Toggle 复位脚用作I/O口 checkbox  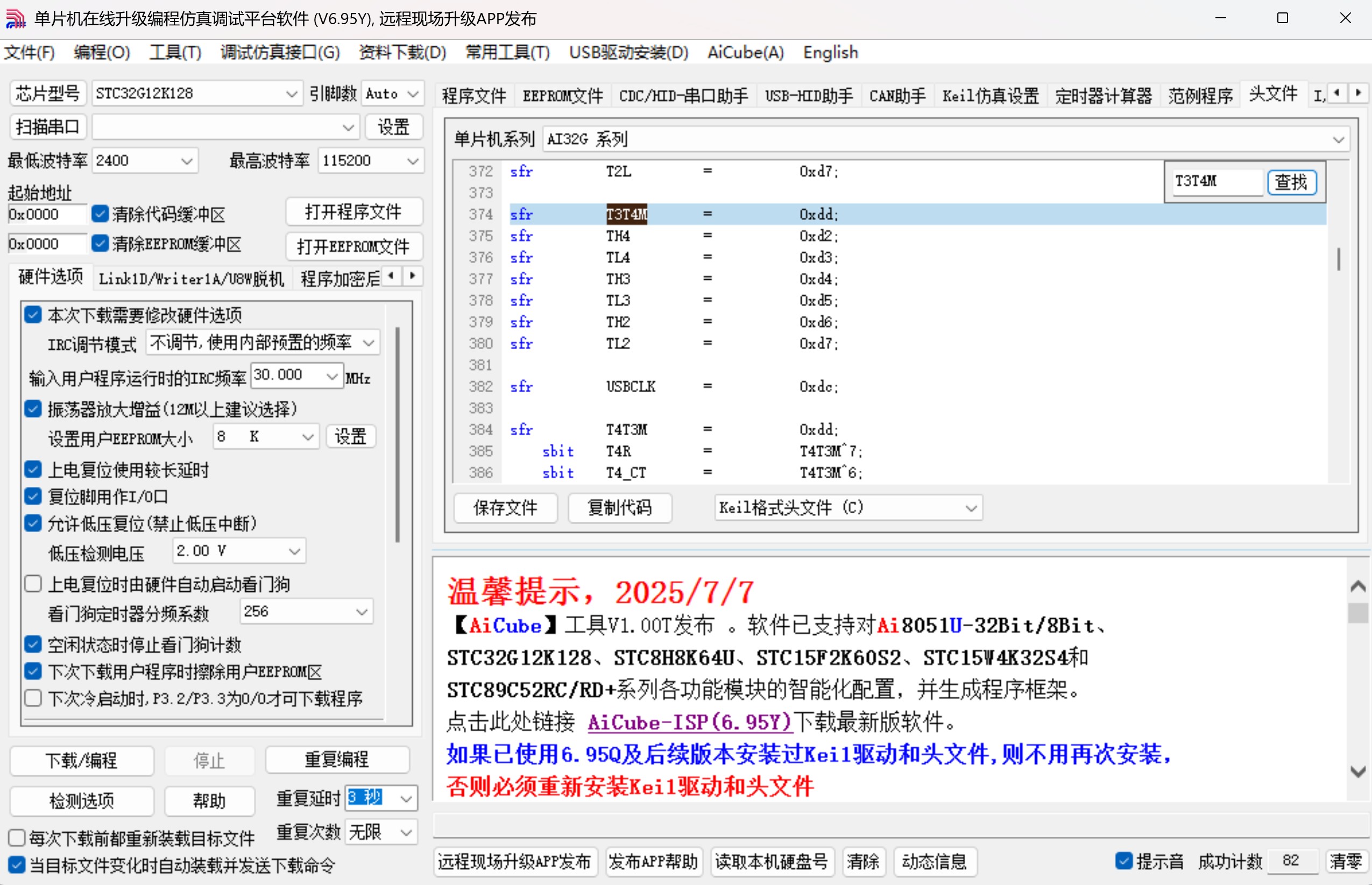click(x=33, y=497)
